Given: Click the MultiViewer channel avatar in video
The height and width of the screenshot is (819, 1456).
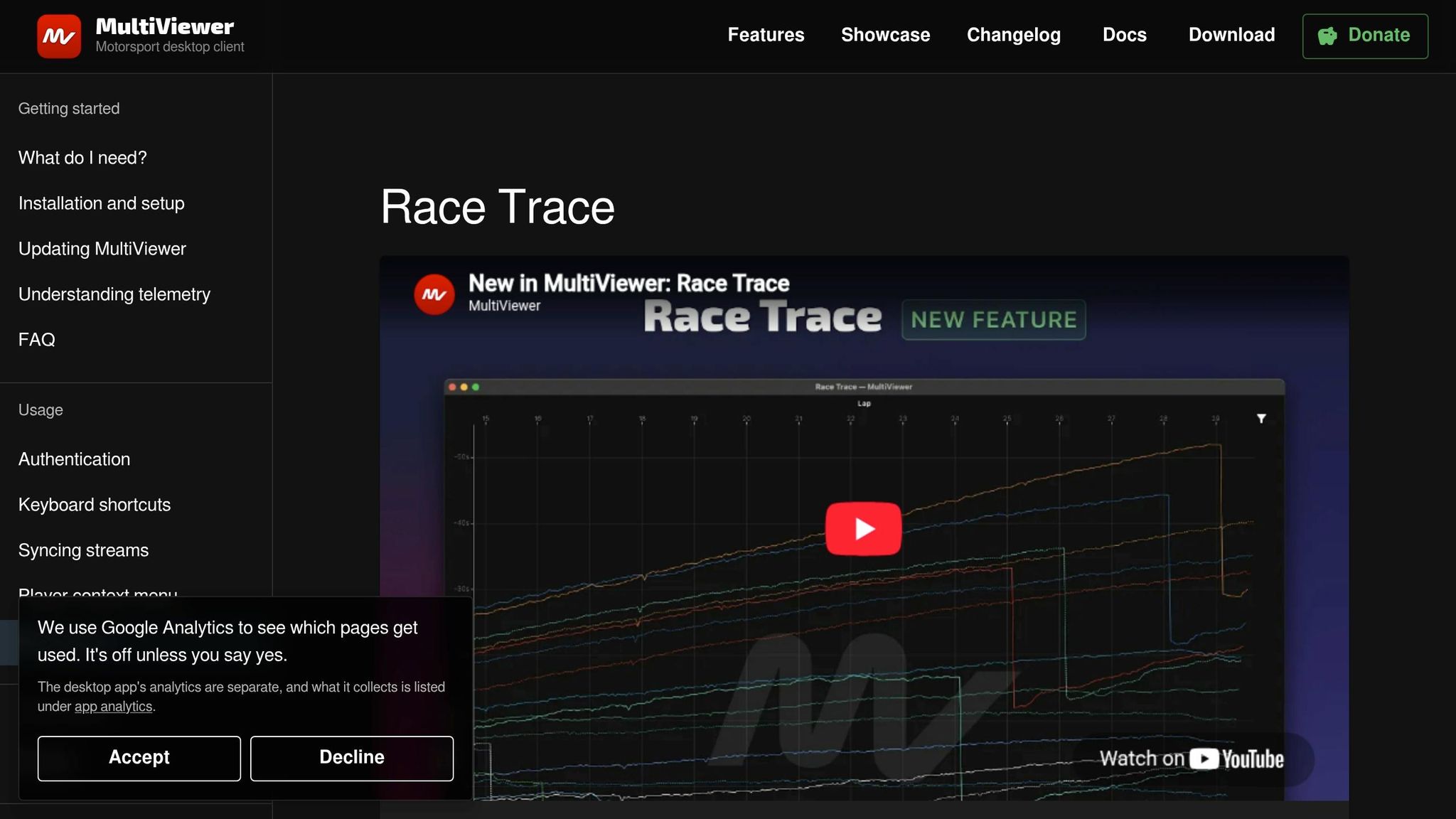Looking at the screenshot, I should 434,294.
